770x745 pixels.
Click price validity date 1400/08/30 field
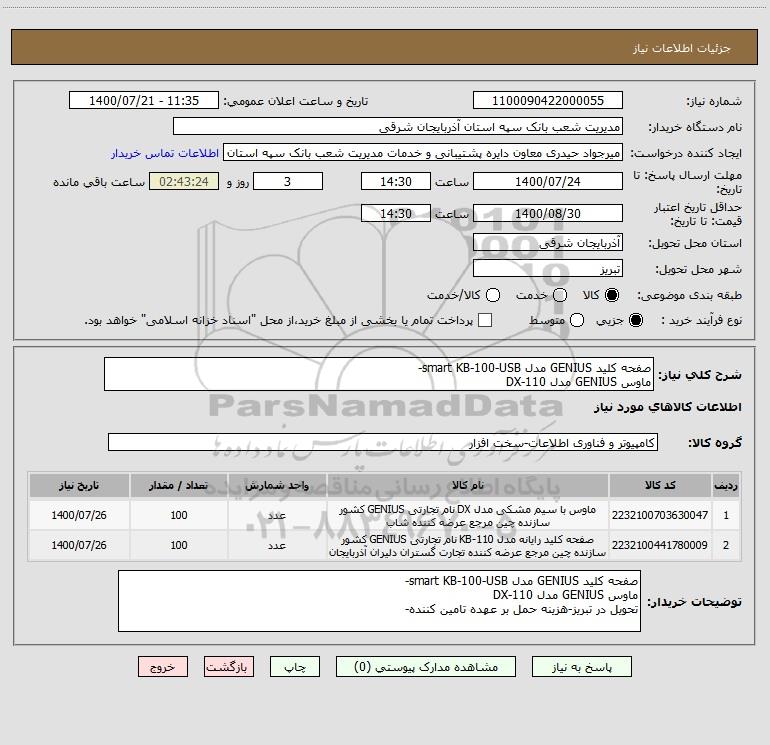coord(548,213)
